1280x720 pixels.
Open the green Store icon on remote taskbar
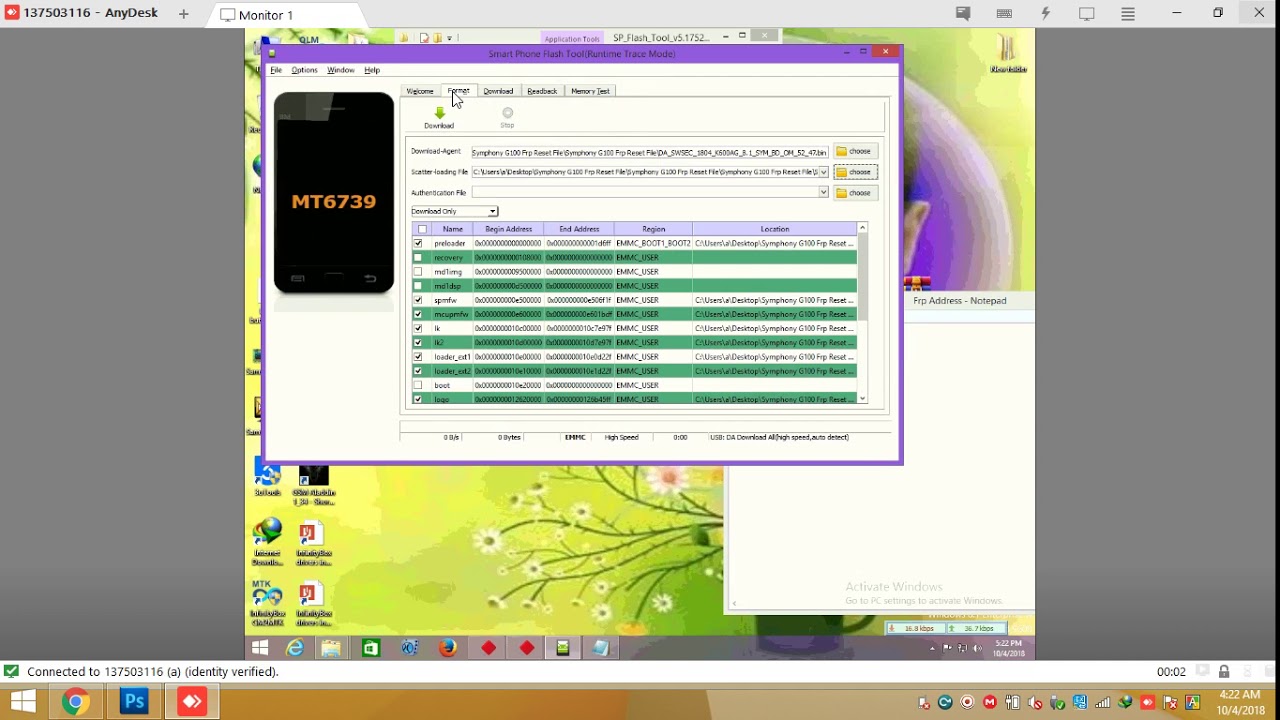click(371, 648)
